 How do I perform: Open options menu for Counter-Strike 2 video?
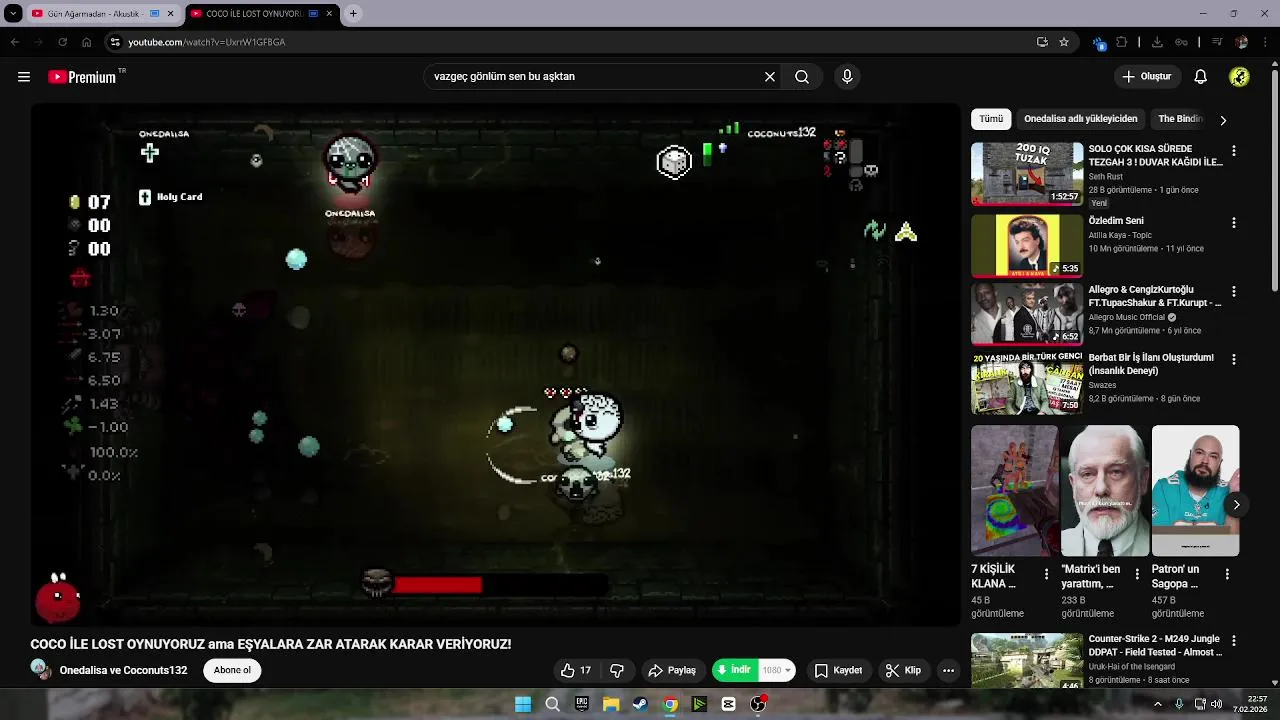click(1233, 640)
